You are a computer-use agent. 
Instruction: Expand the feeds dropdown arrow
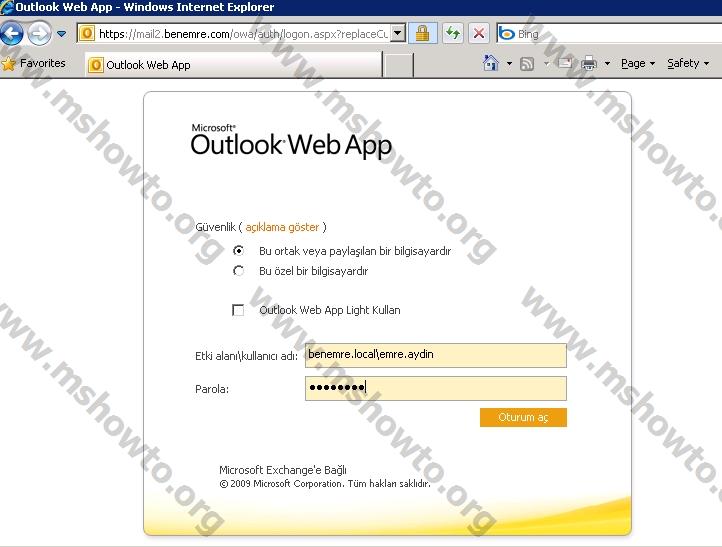pos(546,64)
